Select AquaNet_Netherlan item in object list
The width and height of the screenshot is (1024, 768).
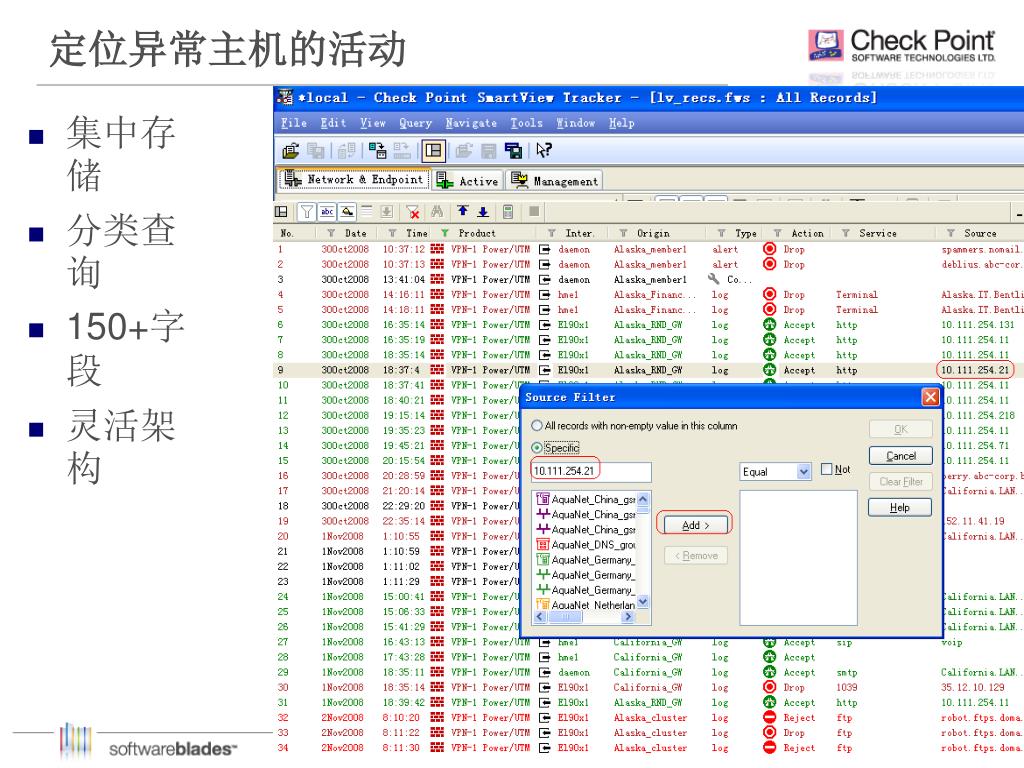tap(586, 605)
